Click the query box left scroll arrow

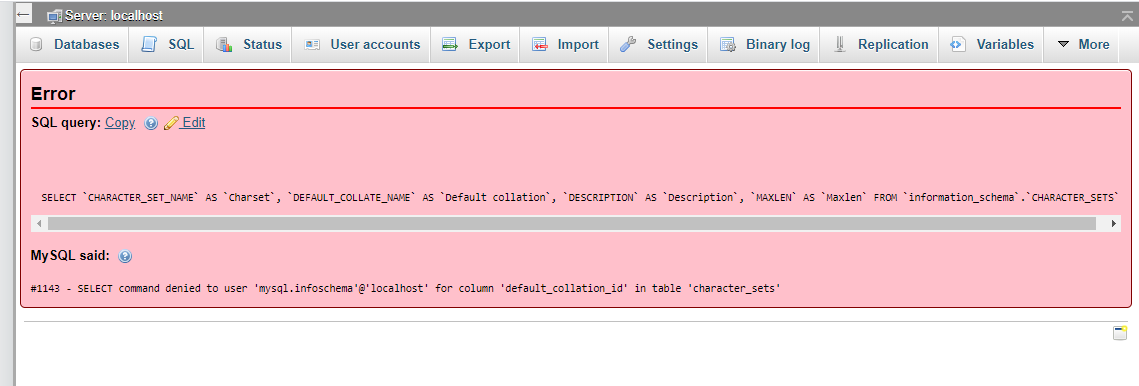(39, 224)
